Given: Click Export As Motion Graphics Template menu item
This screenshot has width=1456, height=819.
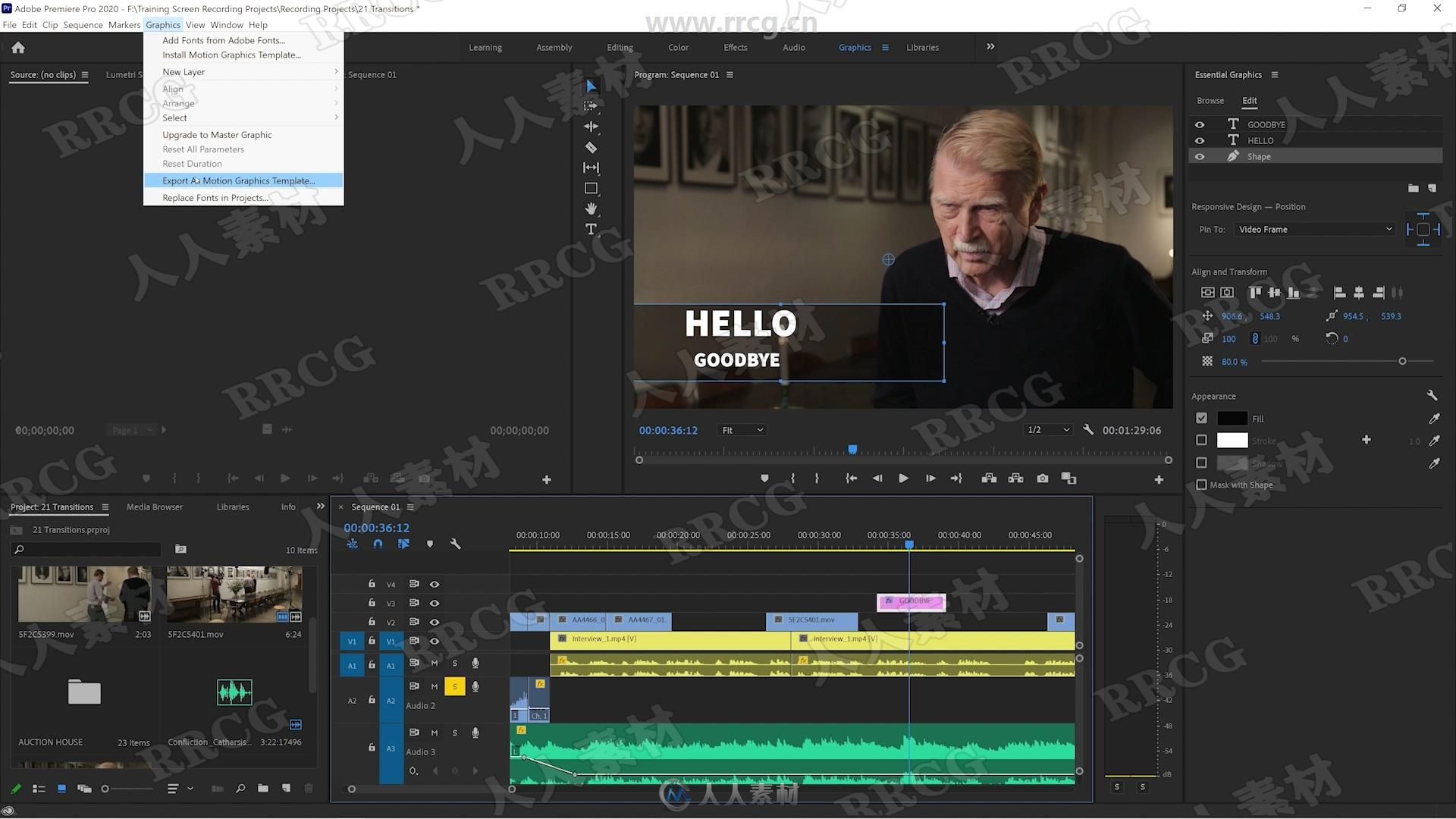Looking at the screenshot, I should tap(238, 180).
